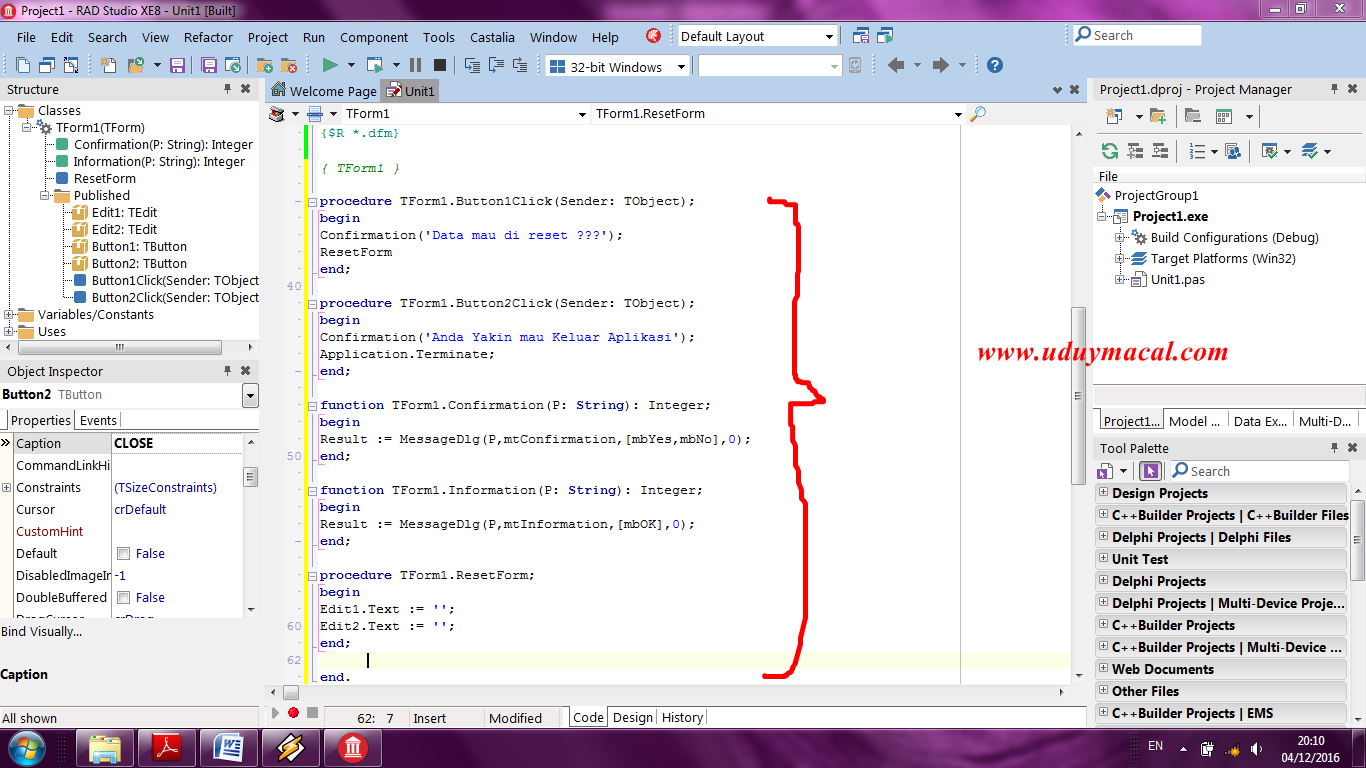Click the Save Desktop layout icon
Screen dimensions: 1366x768
860,36
